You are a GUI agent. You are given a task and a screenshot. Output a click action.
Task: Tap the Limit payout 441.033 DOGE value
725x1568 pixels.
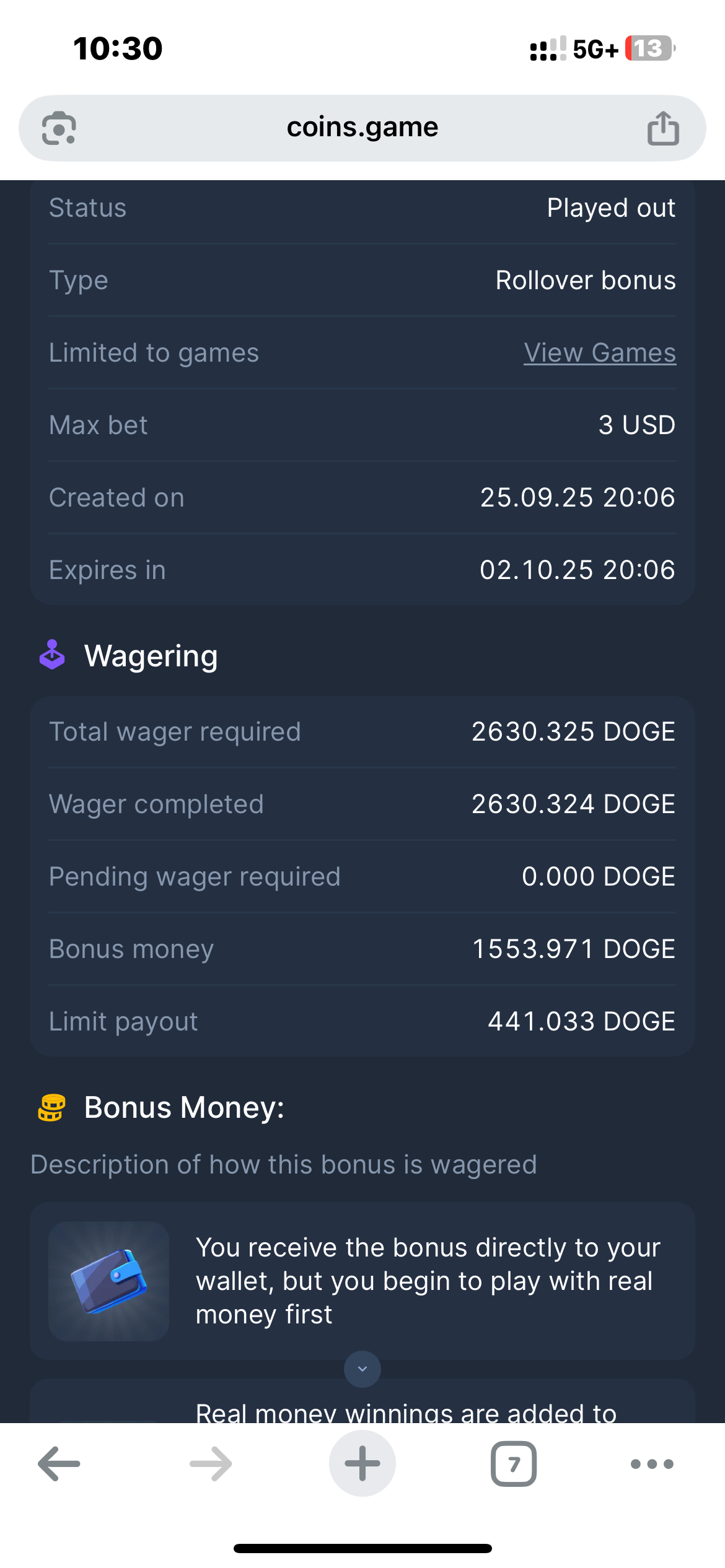[581, 1022]
